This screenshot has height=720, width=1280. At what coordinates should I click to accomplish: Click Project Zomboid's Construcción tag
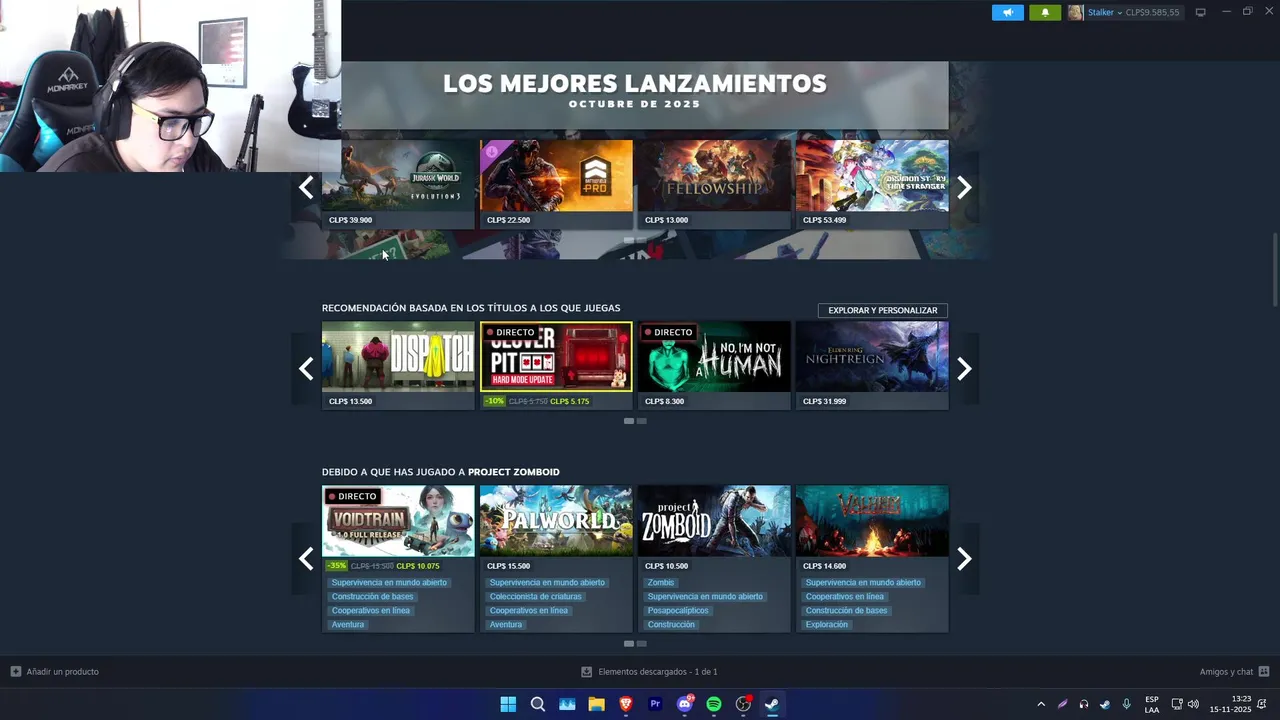click(671, 624)
